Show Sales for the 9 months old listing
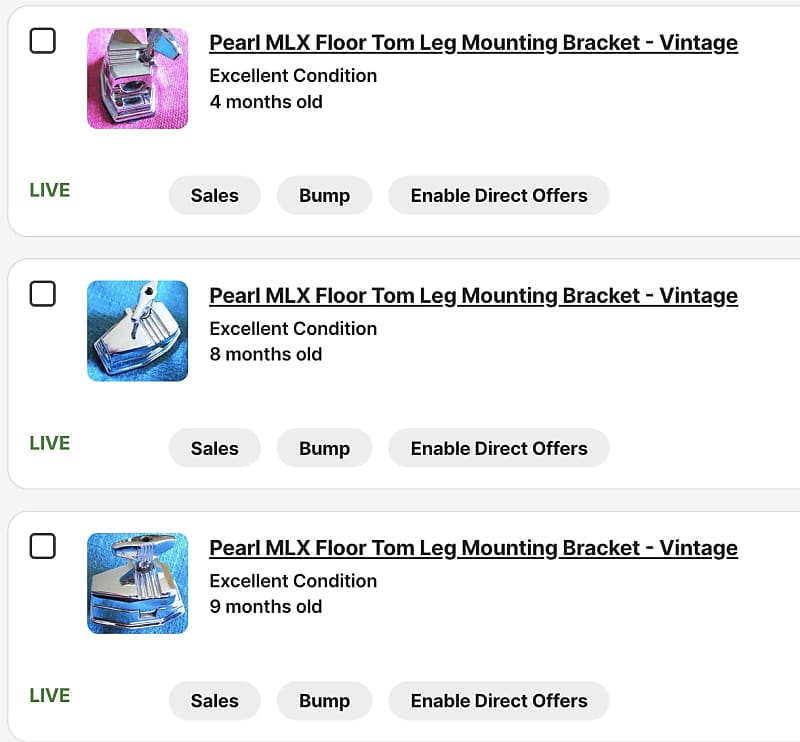The height and width of the screenshot is (742, 800). (x=214, y=700)
